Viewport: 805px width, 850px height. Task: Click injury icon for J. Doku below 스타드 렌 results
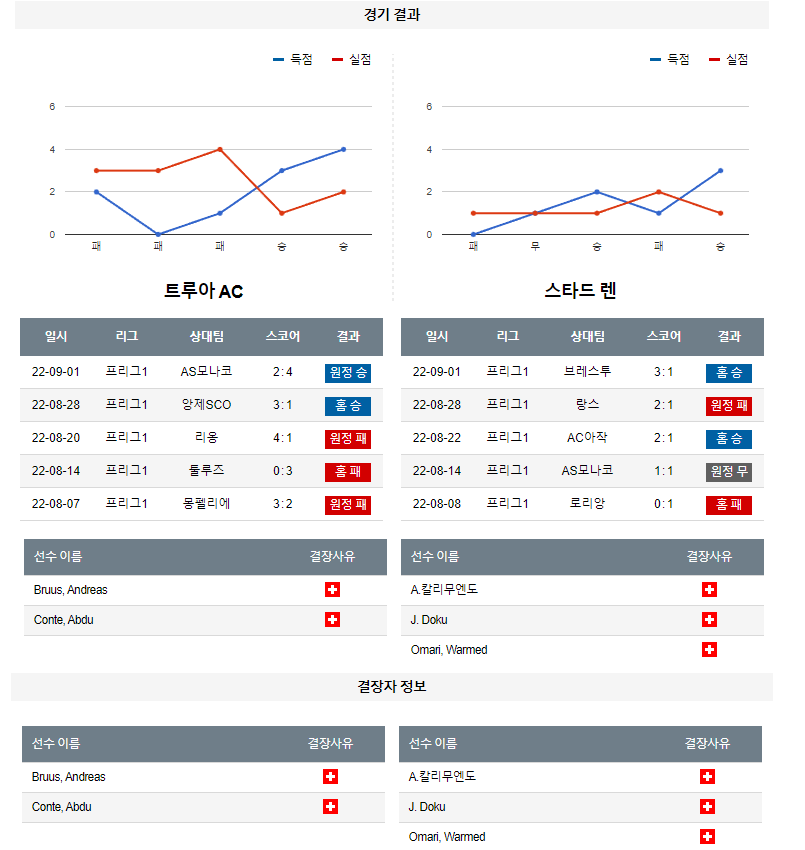tap(709, 619)
